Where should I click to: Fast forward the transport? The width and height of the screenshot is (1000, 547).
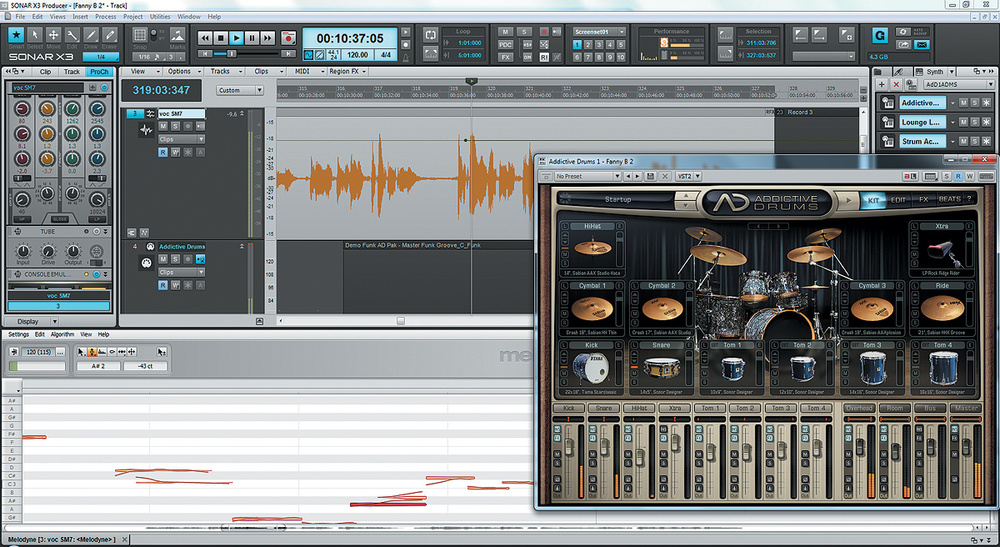pyautogui.click(x=267, y=38)
